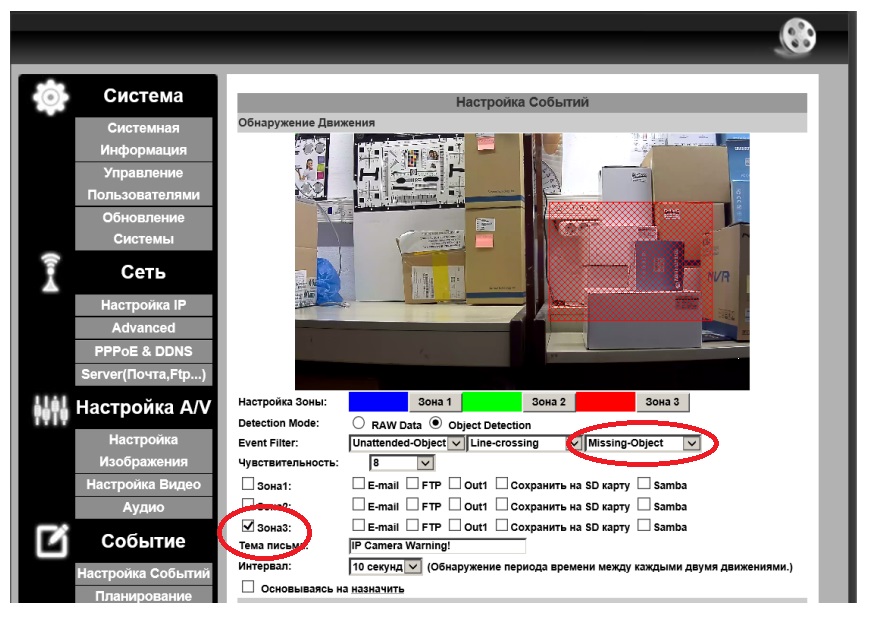Viewport: 871px width, 617px height.
Task: Enable Сохранить на SD карту for Зона3
Action: point(501,525)
